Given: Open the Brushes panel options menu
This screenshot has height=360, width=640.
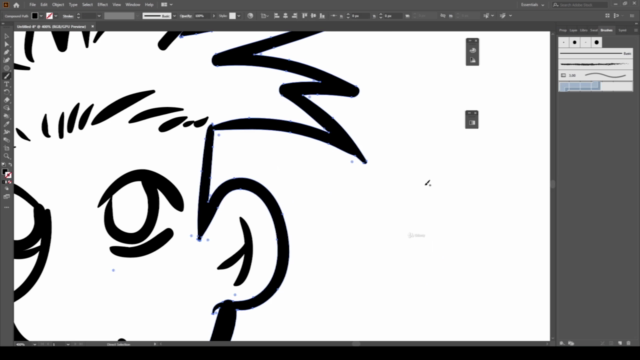Looking at the screenshot, I should [636, 30].
